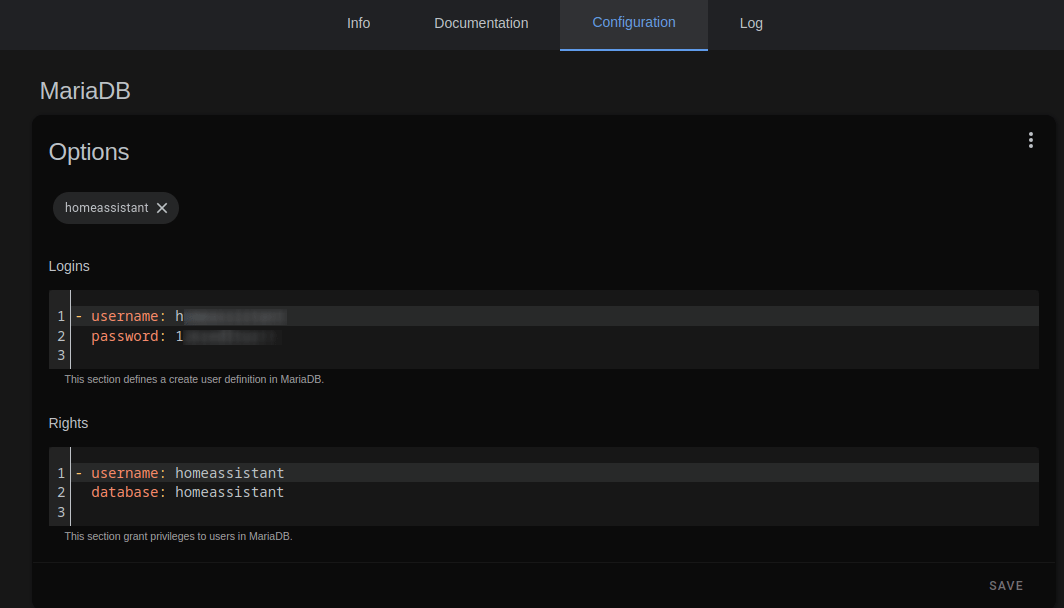Place cursor on empty line 3 of Logins
Viewport: 1064px width, 608px height.
pos(554,355)
